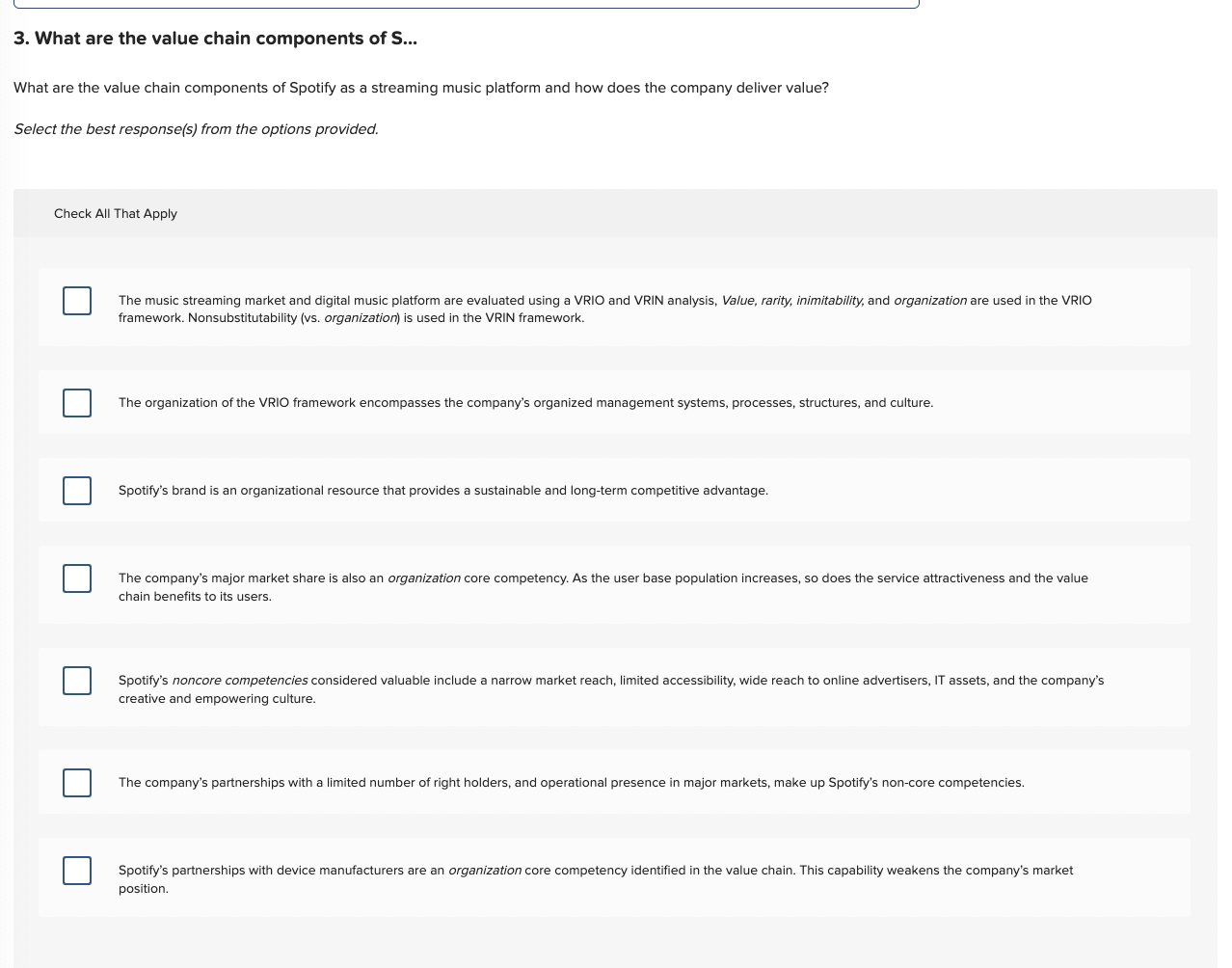This screenshot has height=968, width=1232.
Task: Check the limited number of right holders option
Action: click(x=77, y=783)
